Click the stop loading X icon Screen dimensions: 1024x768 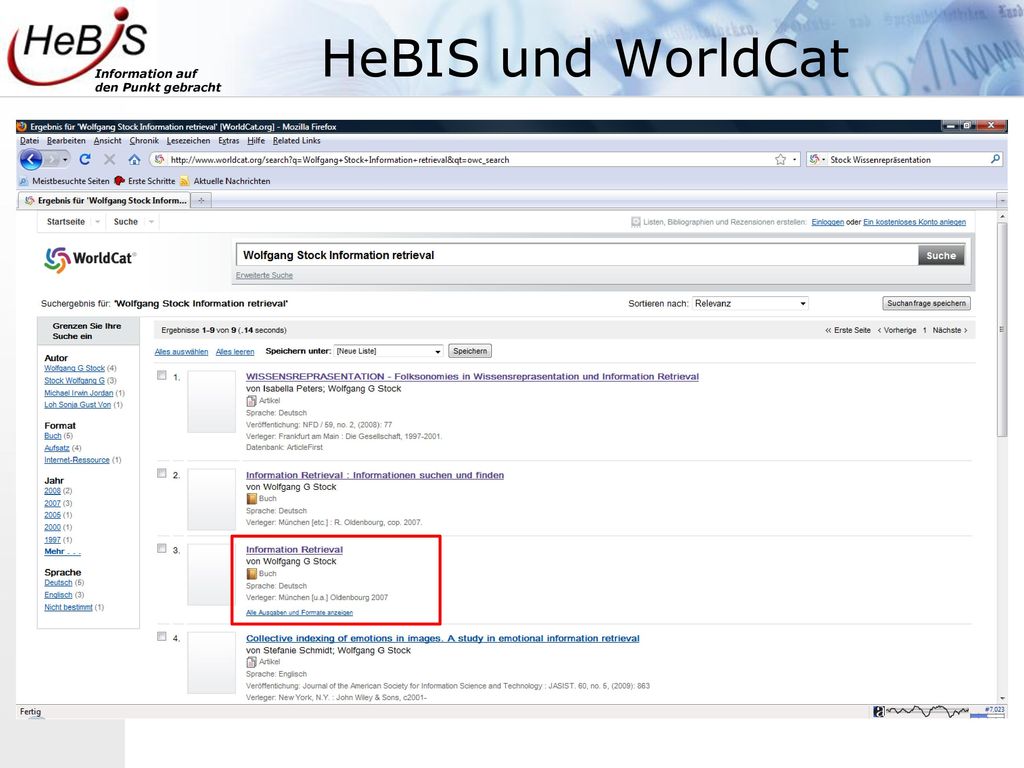(x=109, y=159)
